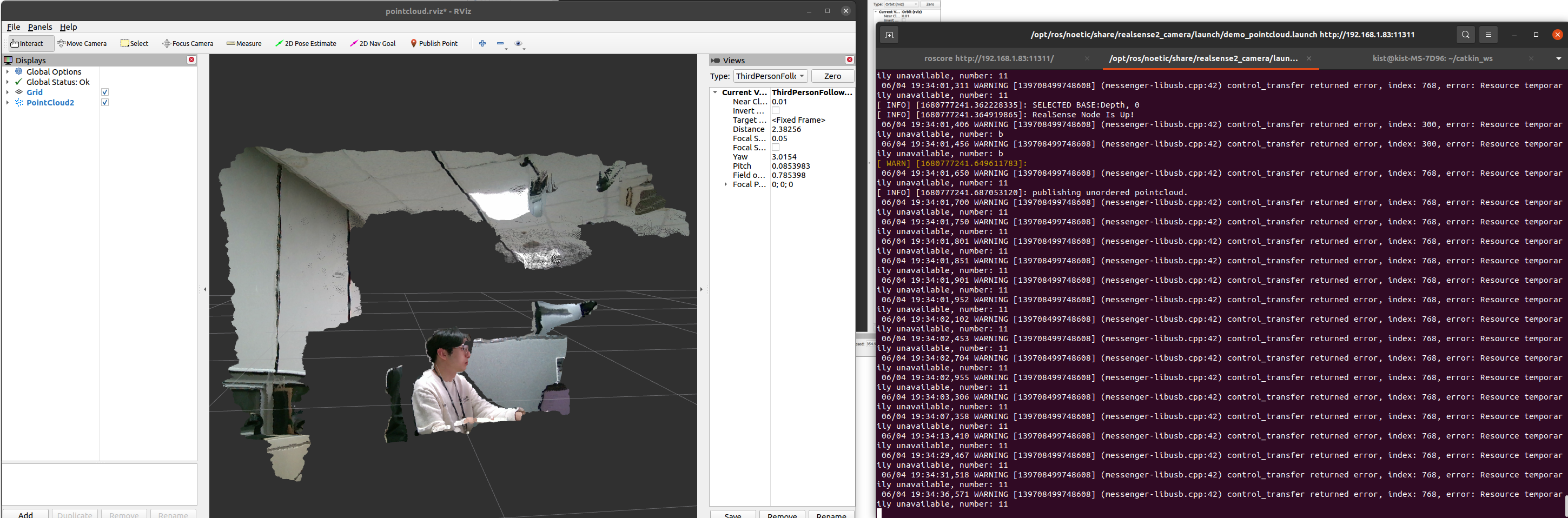Select the Near Clip value 0.01
The width and height of the screenshot is (1568, 518).
coord(780,102)
